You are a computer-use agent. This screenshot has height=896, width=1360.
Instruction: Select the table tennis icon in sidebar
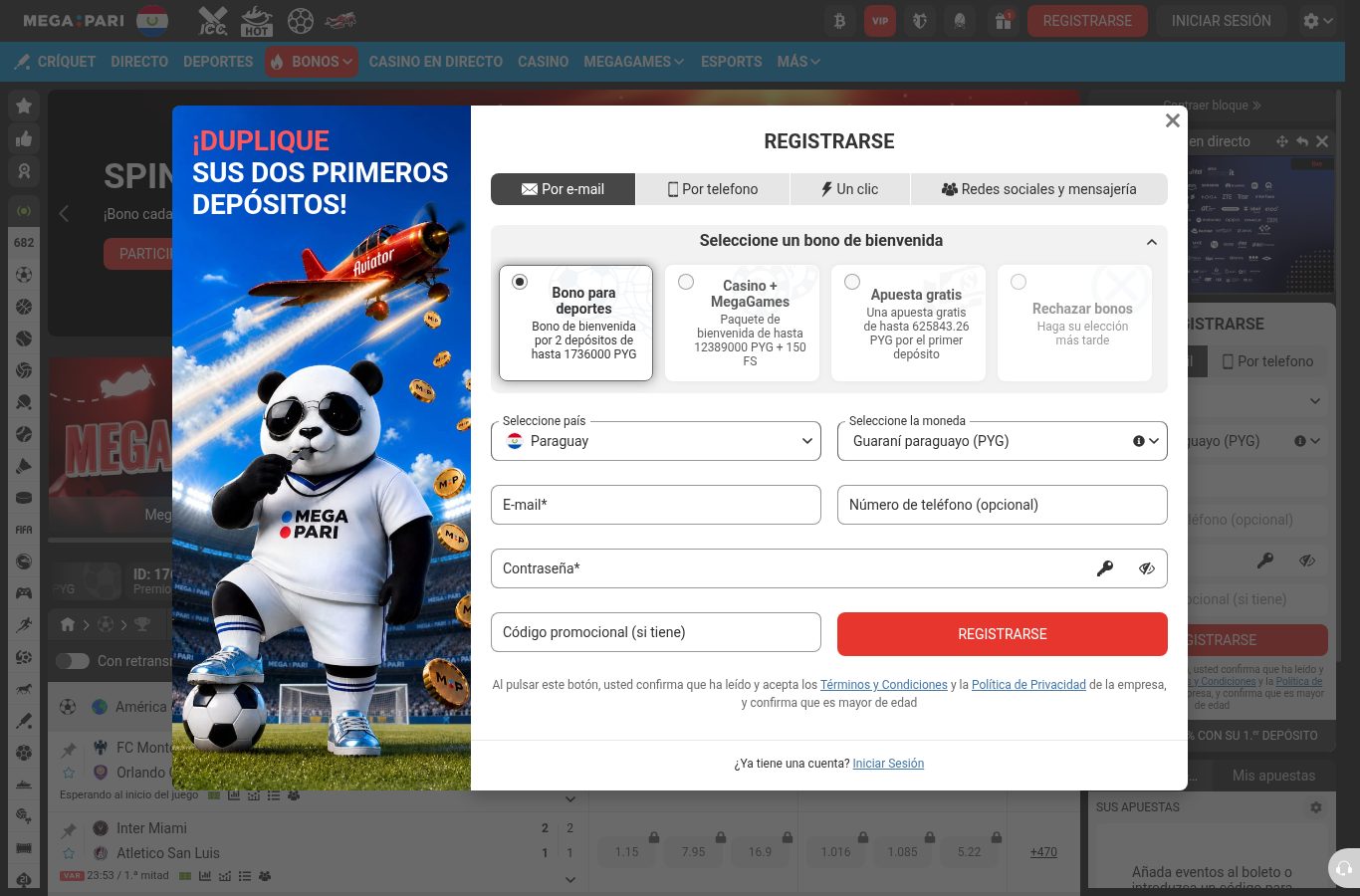(x=24, y=402)
